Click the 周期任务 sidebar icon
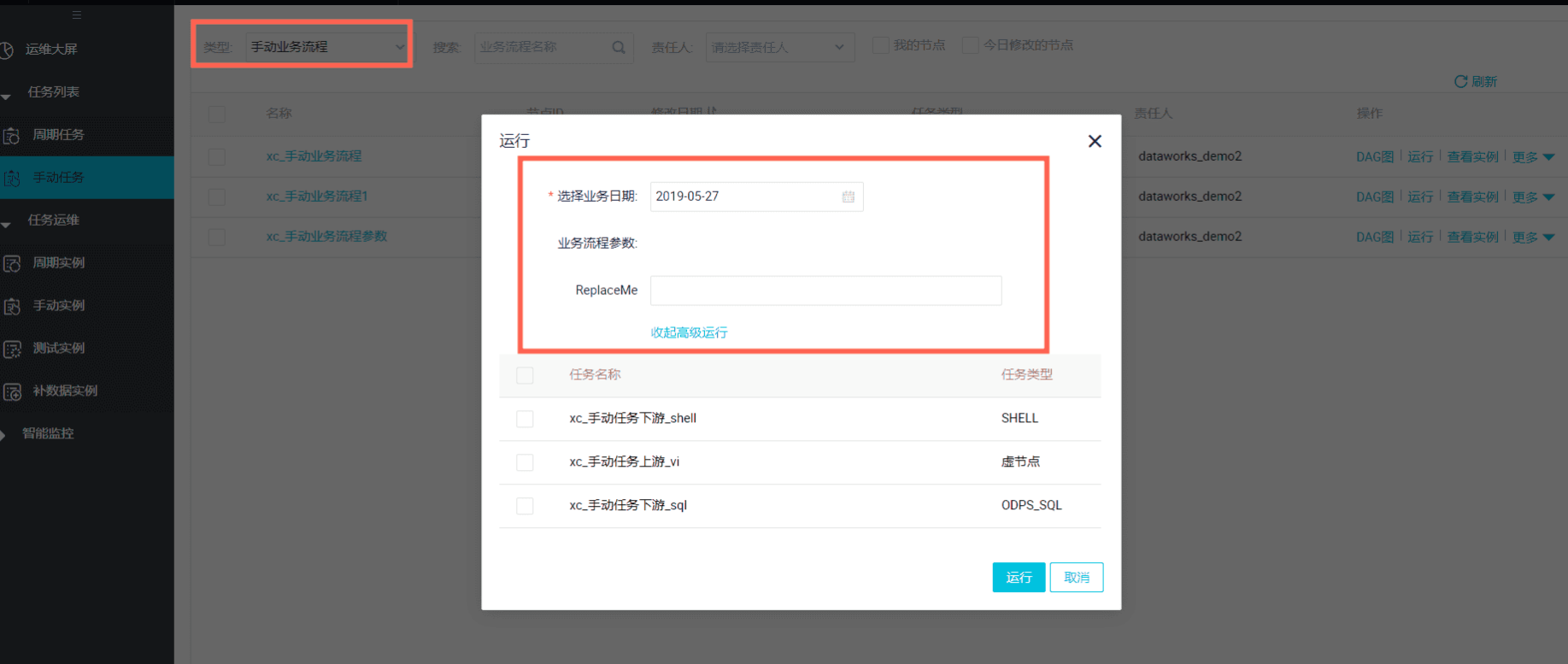This screenshot has width=1568, height=664. pos(12,135)
